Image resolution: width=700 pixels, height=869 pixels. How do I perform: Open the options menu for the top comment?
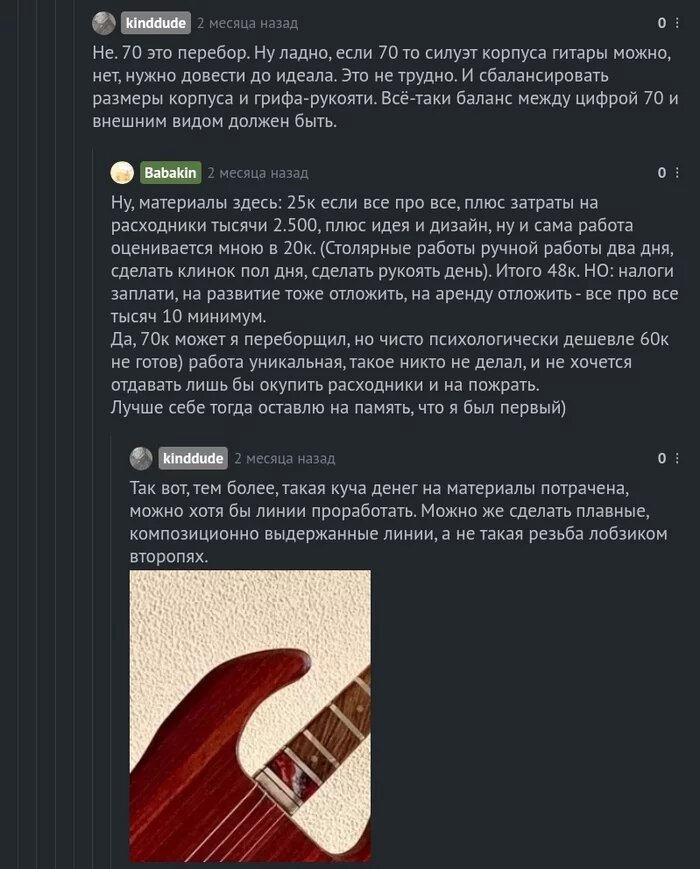pos(677,22)
